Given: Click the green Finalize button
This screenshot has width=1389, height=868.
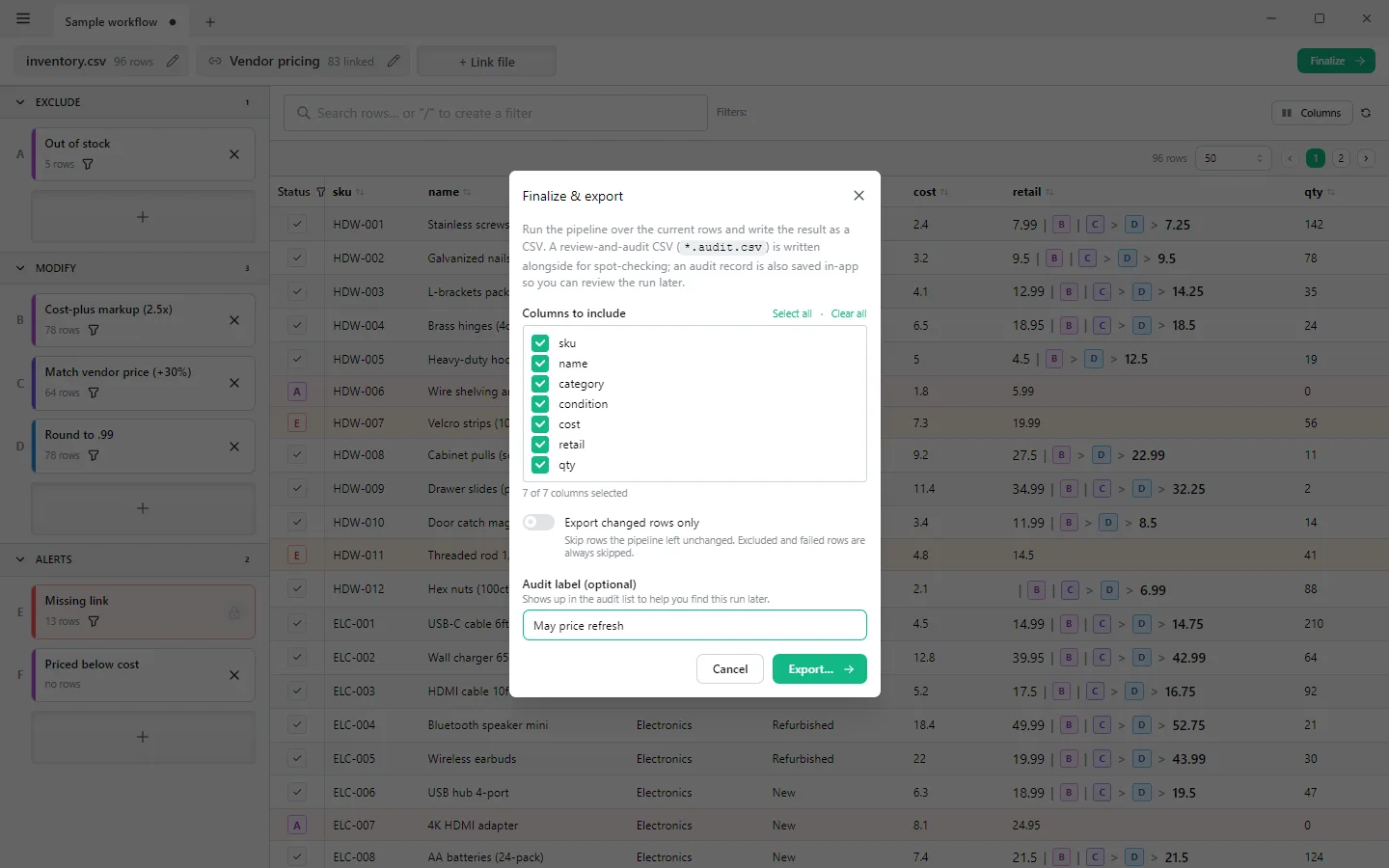Looking at the screenshot, I should tap(1336, 61).
